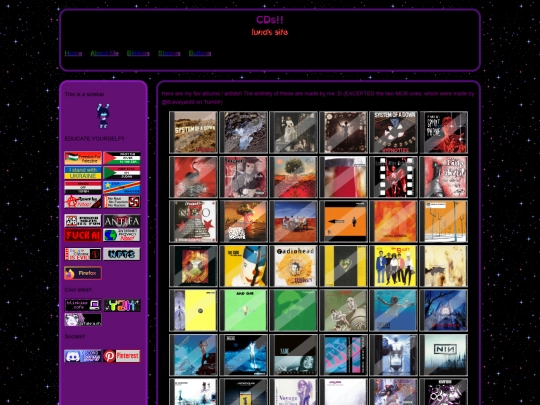This screenshot has width=540, height=405.
Task: Click the I stand with Ukraine badge
Action: click(x=83, y=173)
